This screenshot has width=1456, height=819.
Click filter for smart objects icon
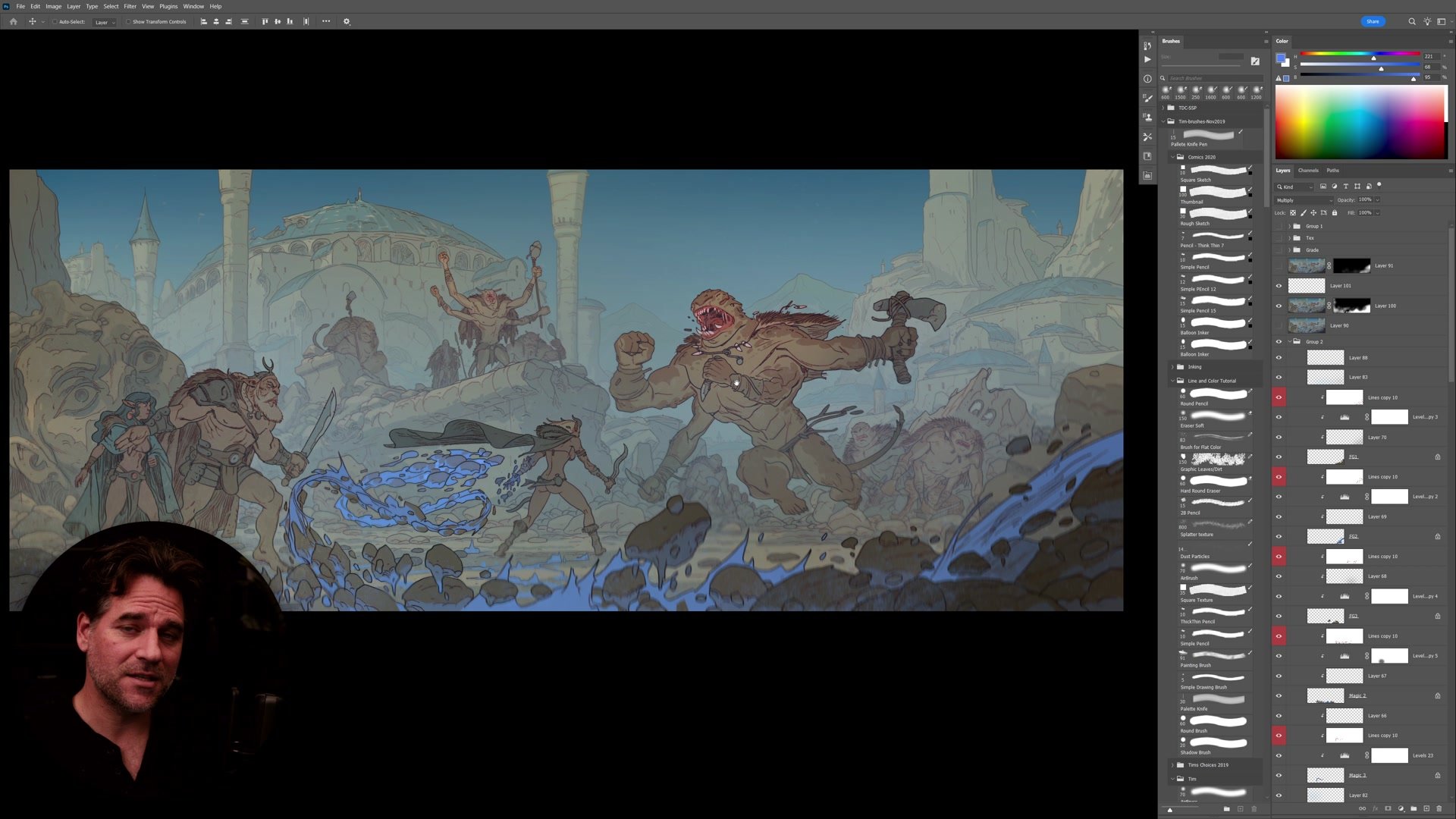click(1369, 187)
